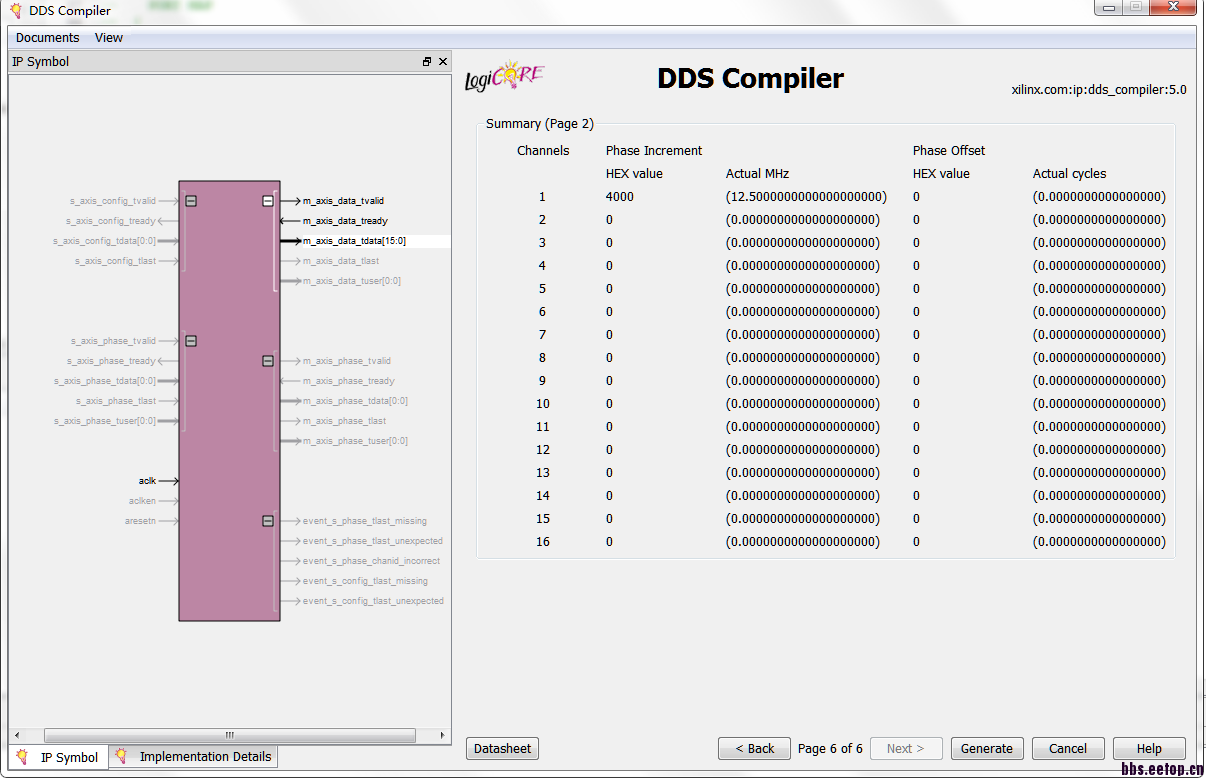Open the Documents menu
Screen dimensions: 1206x781
[x=45, y=37]
